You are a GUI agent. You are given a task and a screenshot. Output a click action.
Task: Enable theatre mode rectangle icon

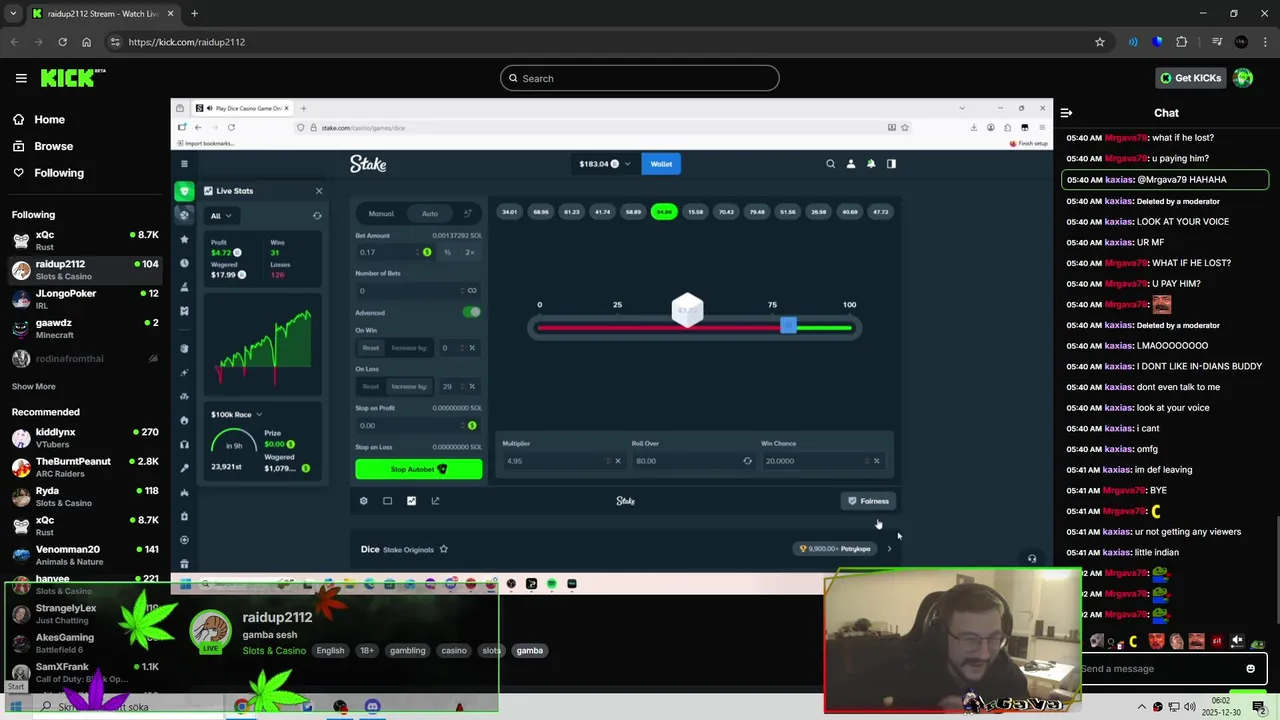coord(387,501)
